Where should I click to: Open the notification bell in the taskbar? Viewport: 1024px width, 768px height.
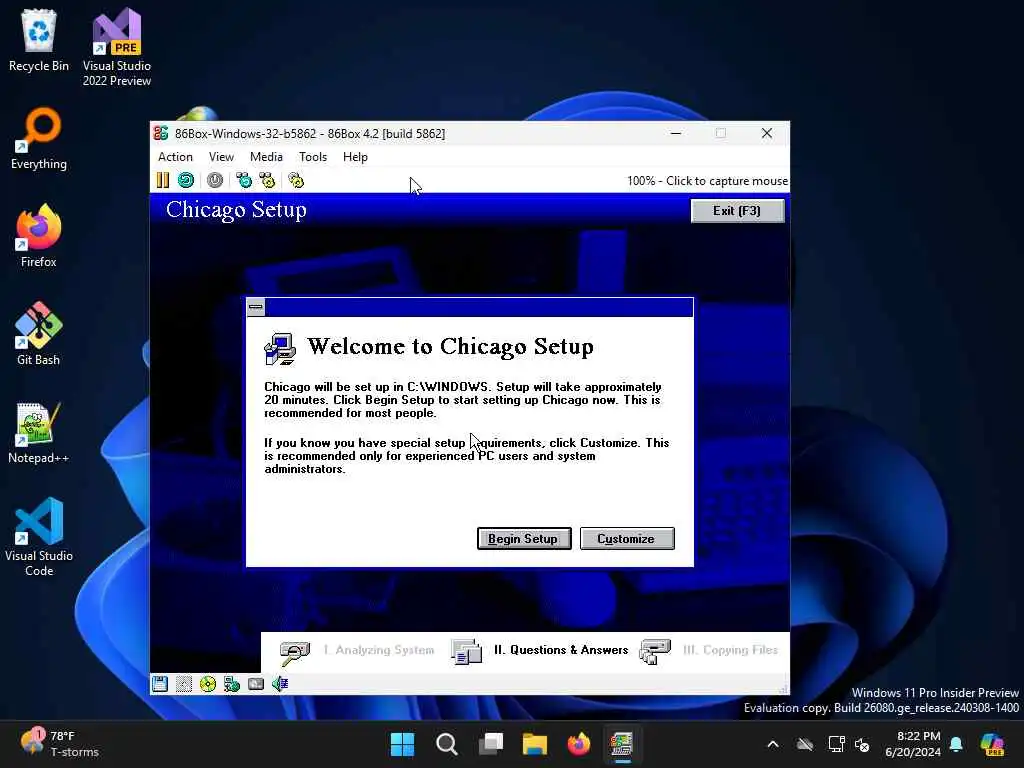956,744
